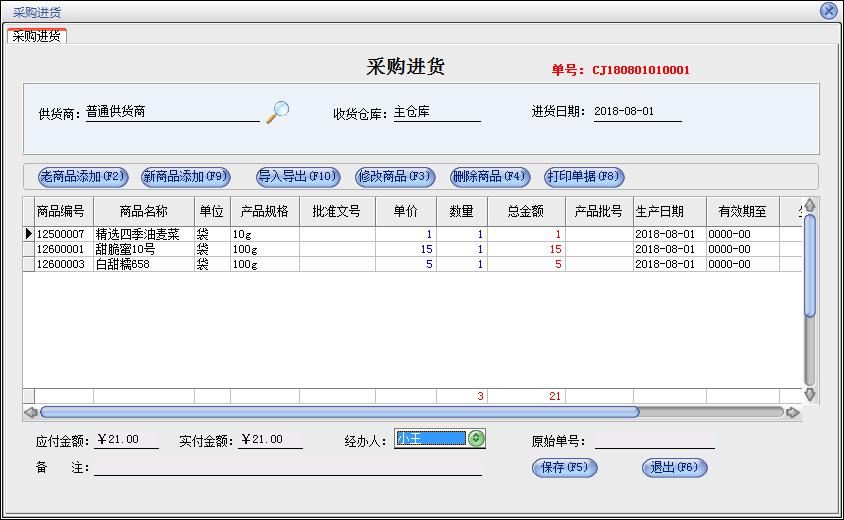Click the 原始单号 input field

(654, 440)
